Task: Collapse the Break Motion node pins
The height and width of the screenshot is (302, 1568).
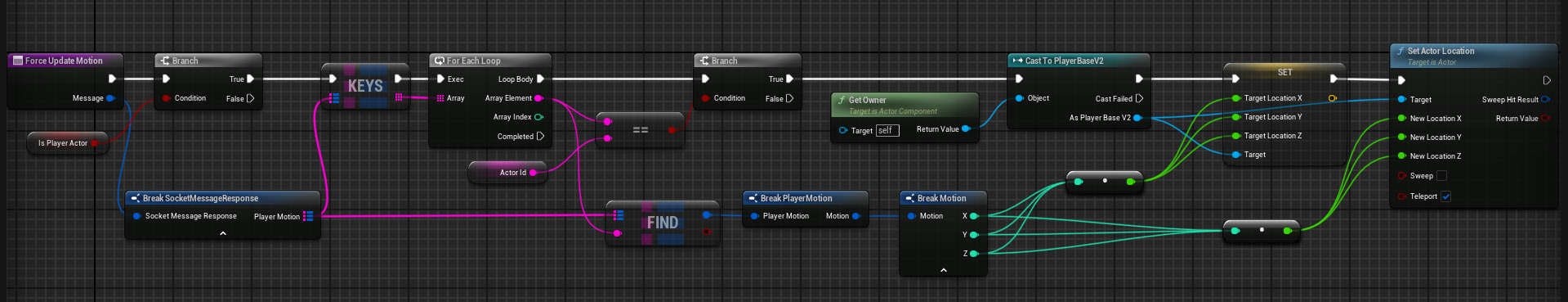Action: (944, 270)
